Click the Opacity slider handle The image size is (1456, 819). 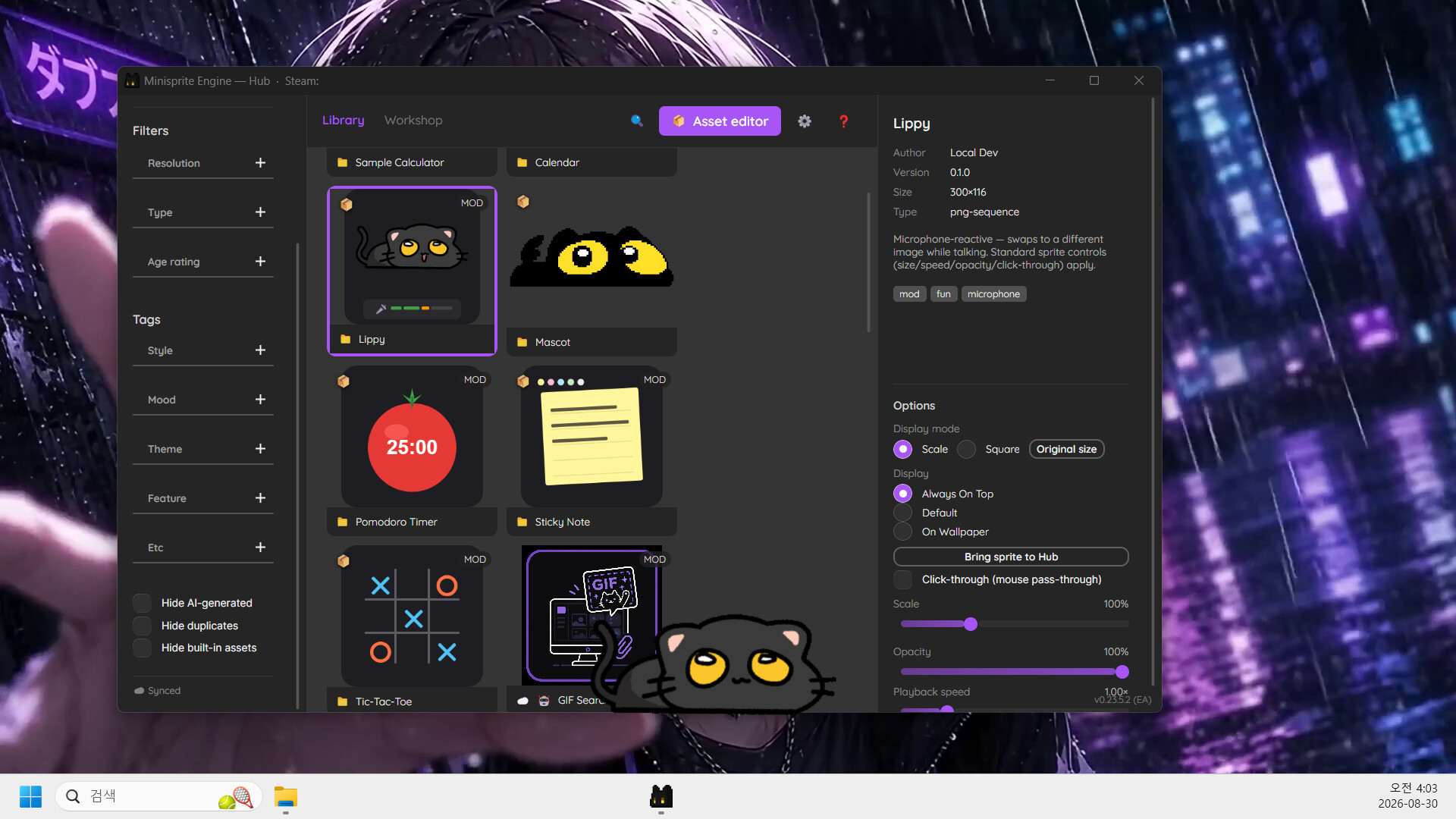coord(1122,672)
